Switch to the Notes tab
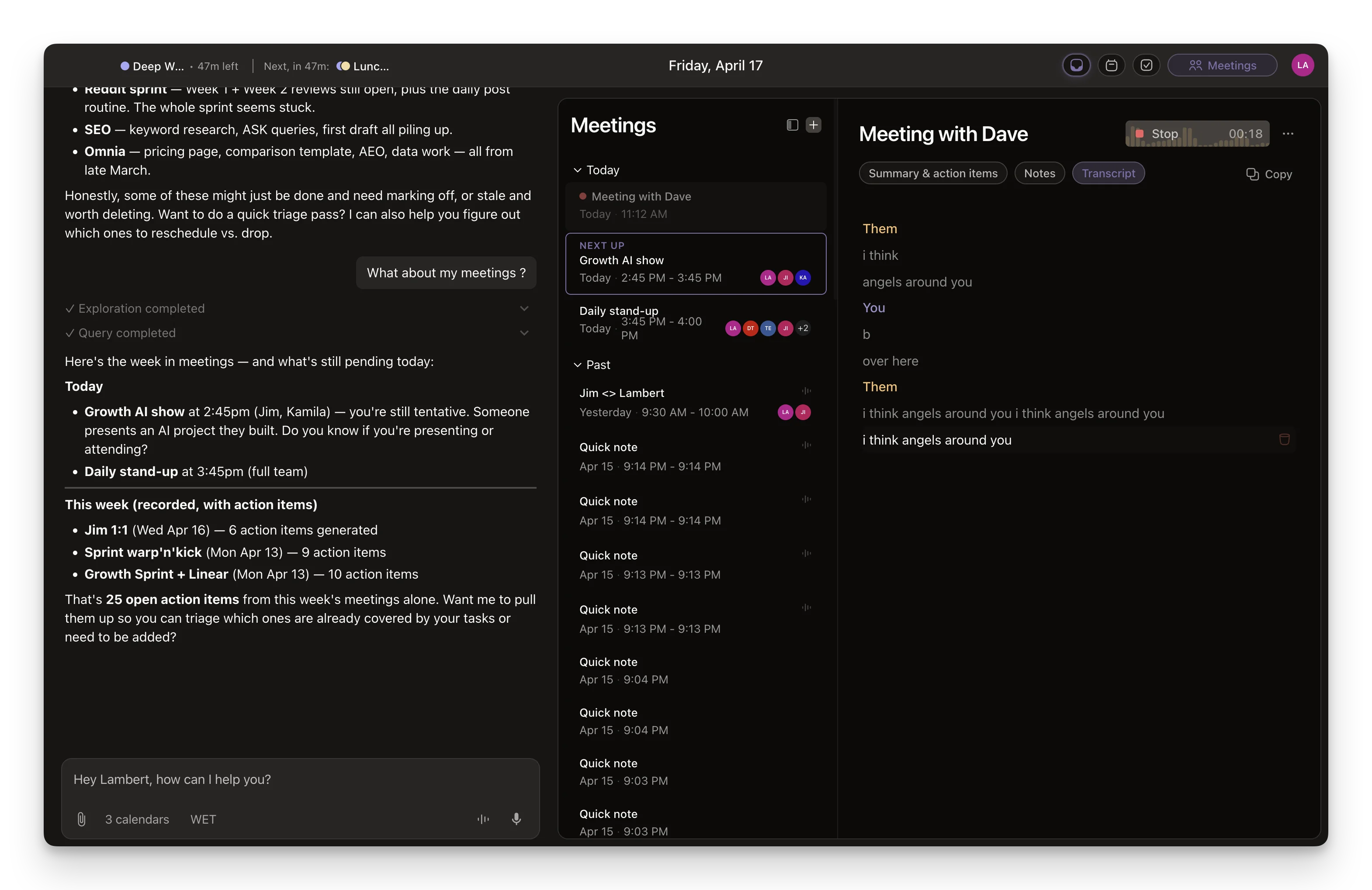This screenshot has width=1372, height=890. click(1039, 173)
